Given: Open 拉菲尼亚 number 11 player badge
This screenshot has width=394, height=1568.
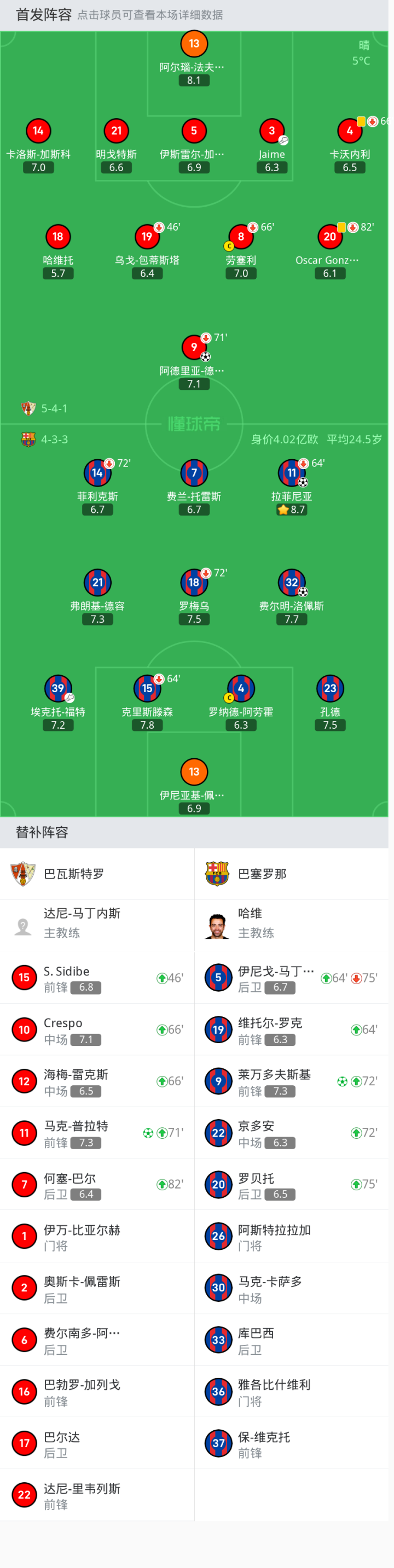Looking at the screenshot, I should click(x=292, y=473).
